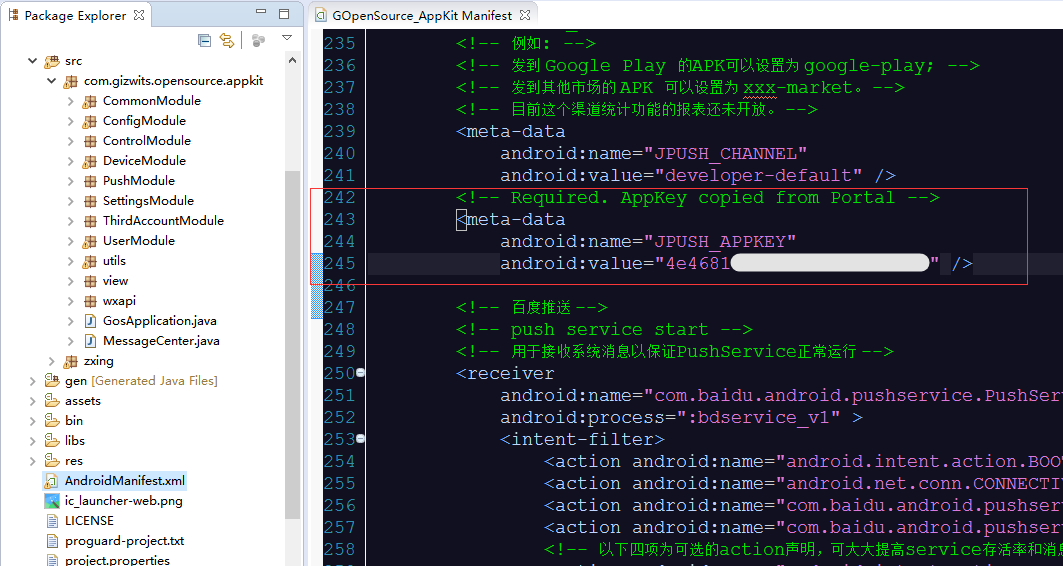The image size is (1063, 566).
Task: Minimize the Package Explorer panel
Action: click(261, 15)
